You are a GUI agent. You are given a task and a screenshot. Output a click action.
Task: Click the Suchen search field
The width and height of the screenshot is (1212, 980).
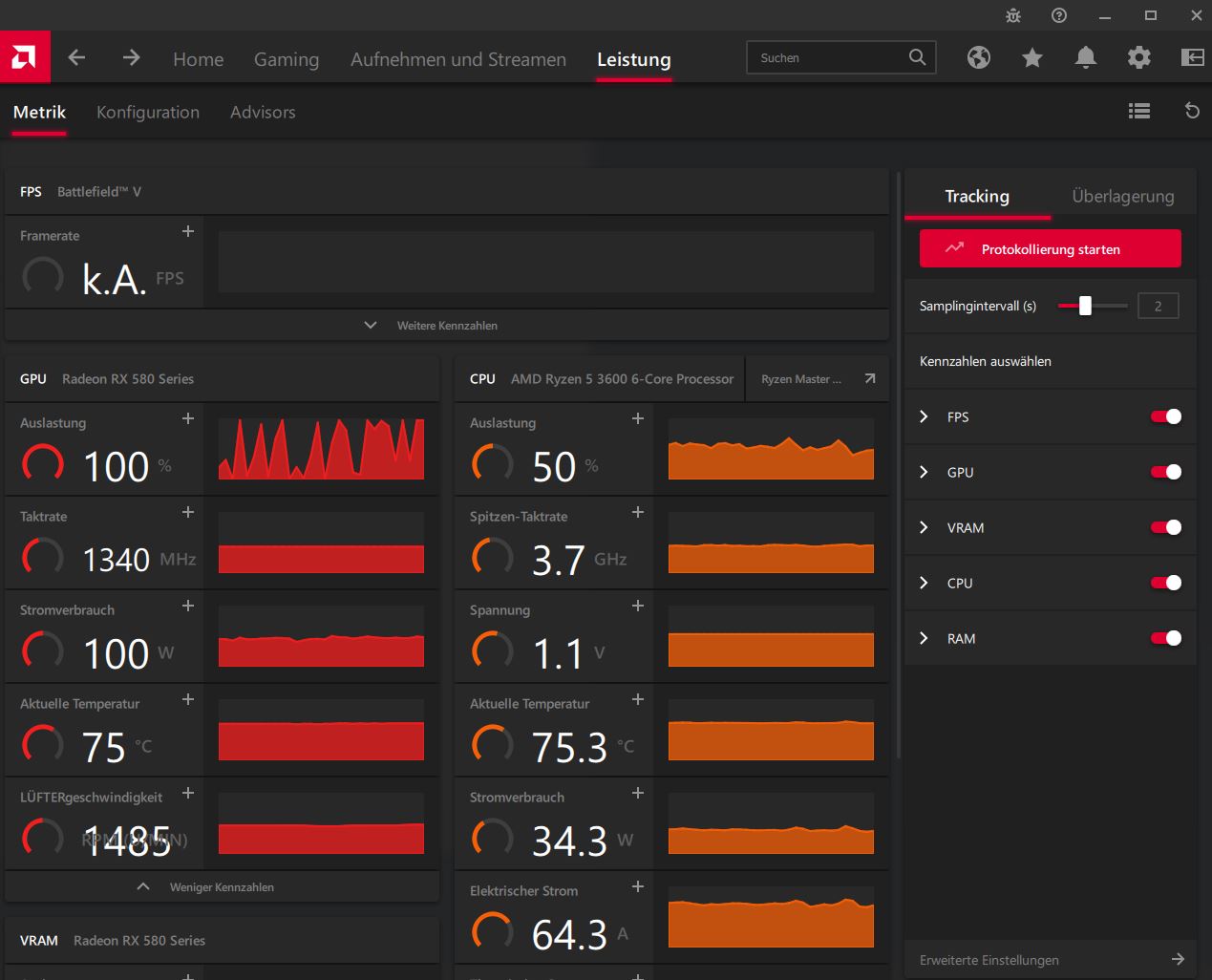[x=840, y=57]
